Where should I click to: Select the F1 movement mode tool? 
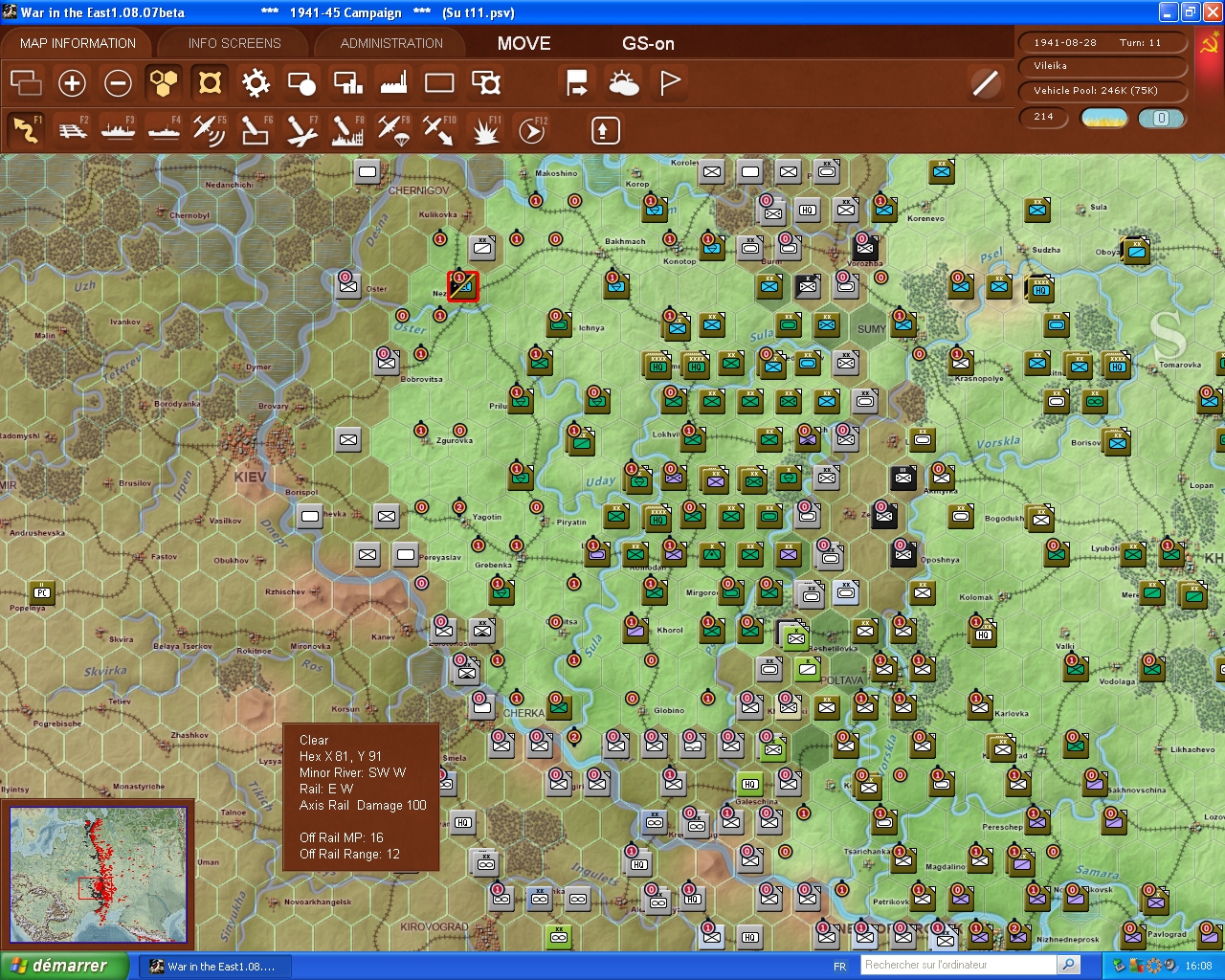tap(26, 129)
